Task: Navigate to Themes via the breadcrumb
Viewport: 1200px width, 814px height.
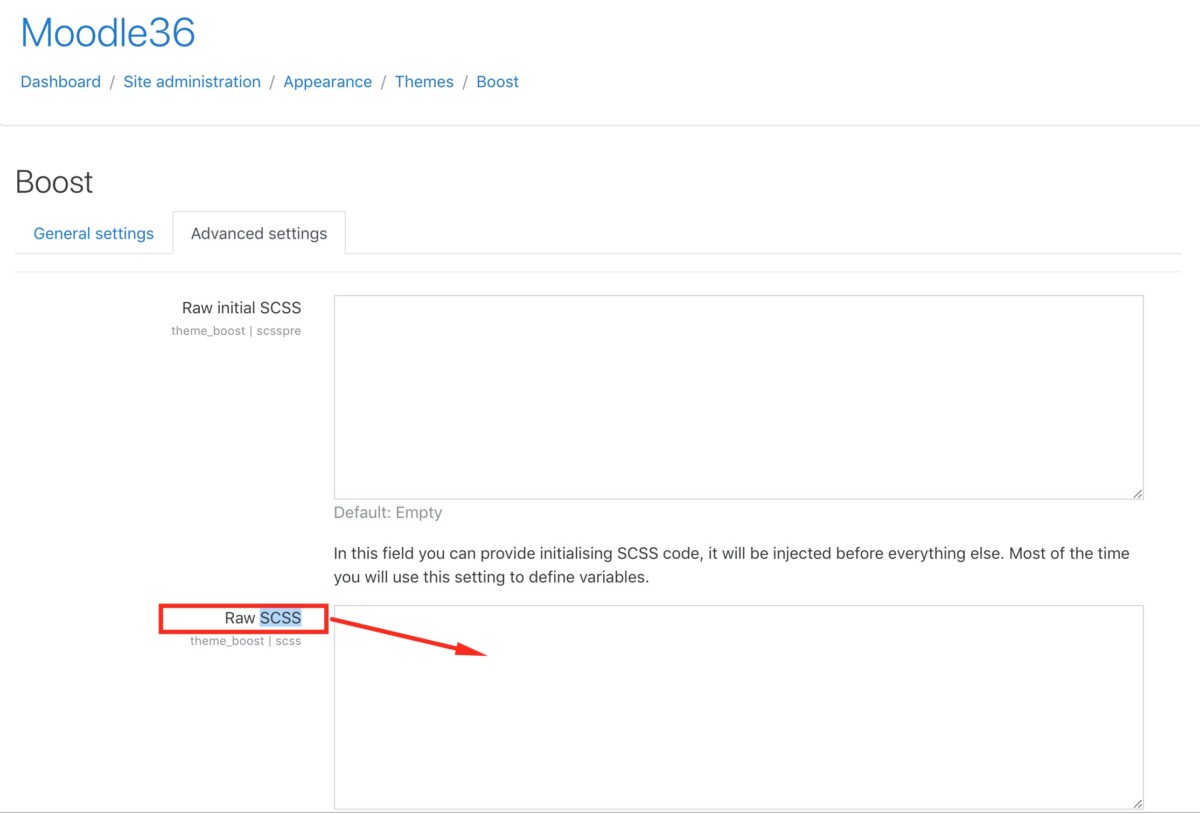Action: pos(424,82)
